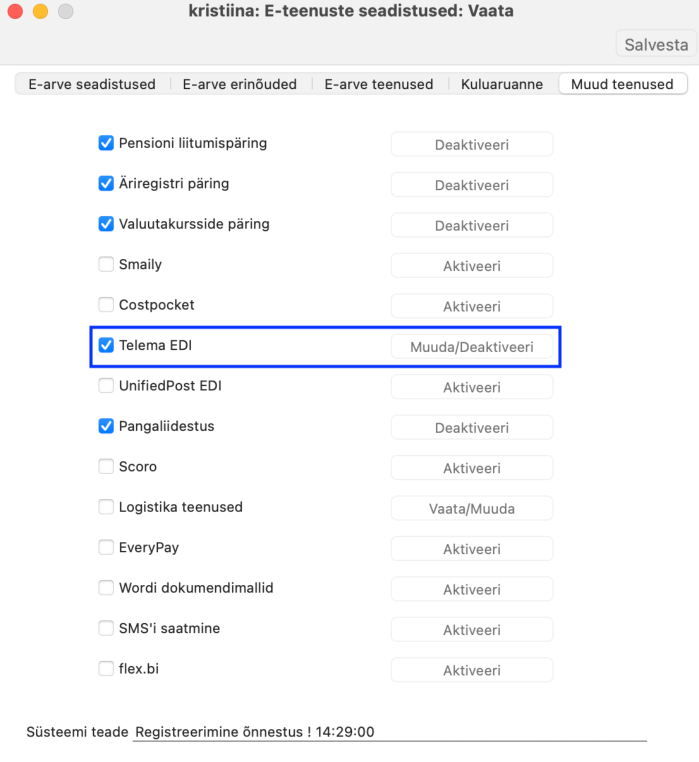Check the flex.bi checkbox
Image resolution: width=699 pixels, height=762 pixels.
click(x=106, y=669)
